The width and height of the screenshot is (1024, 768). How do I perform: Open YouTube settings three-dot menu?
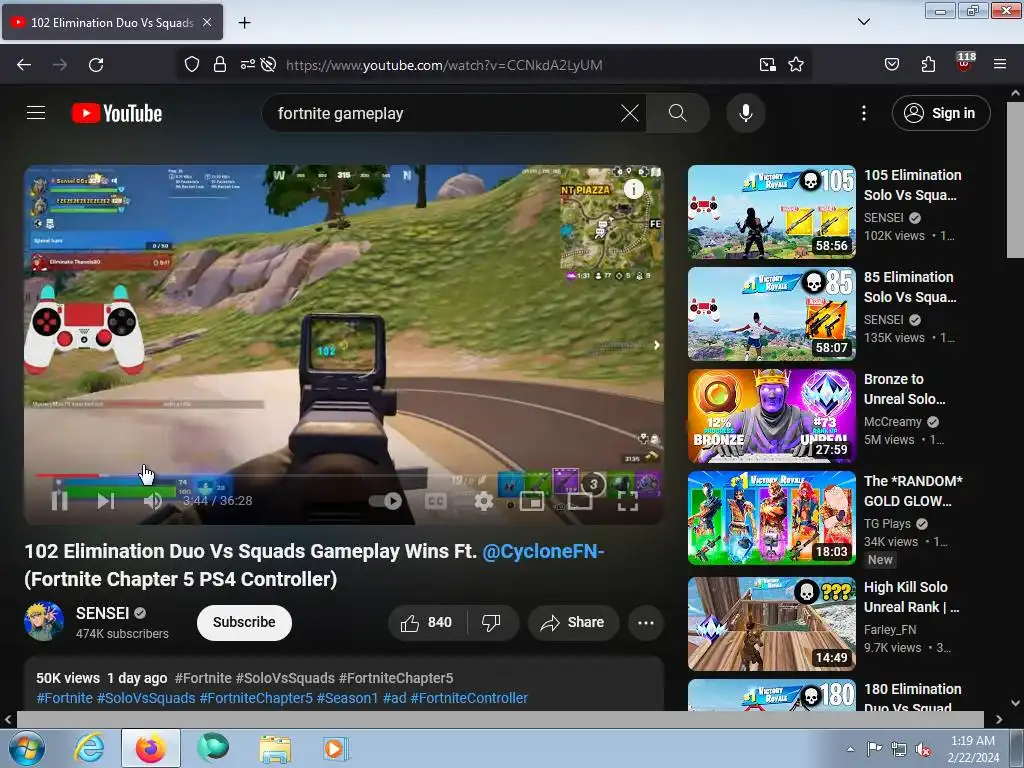[x=864, y=113]
